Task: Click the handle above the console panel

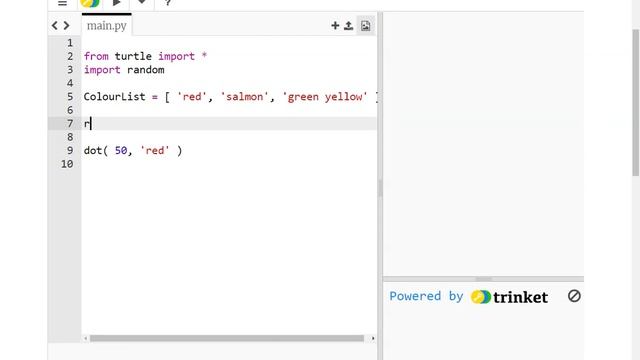Action: tap(484, 279)
